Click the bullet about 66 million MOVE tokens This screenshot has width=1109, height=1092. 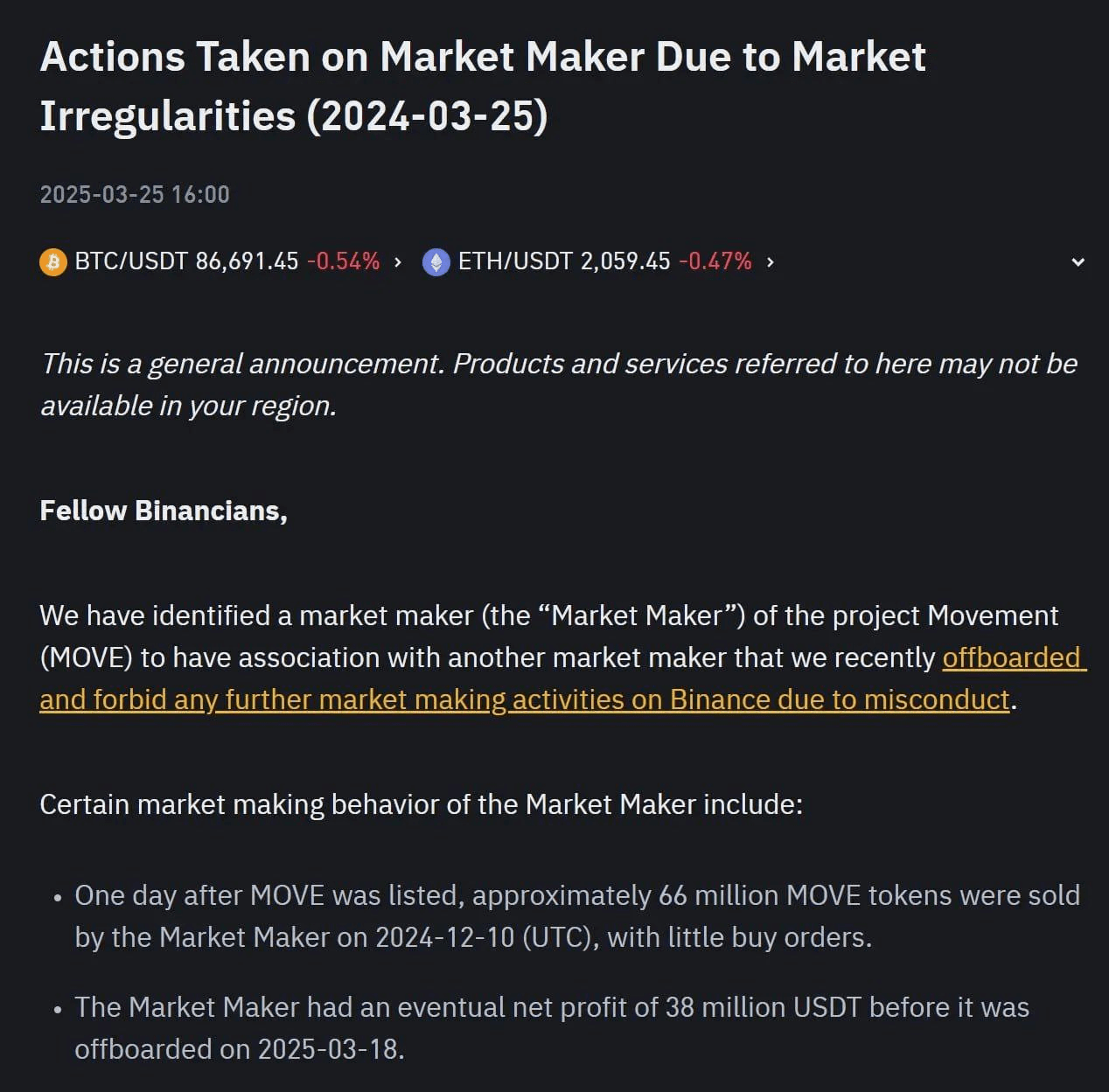pyautogui.click(x=577, y=916)
